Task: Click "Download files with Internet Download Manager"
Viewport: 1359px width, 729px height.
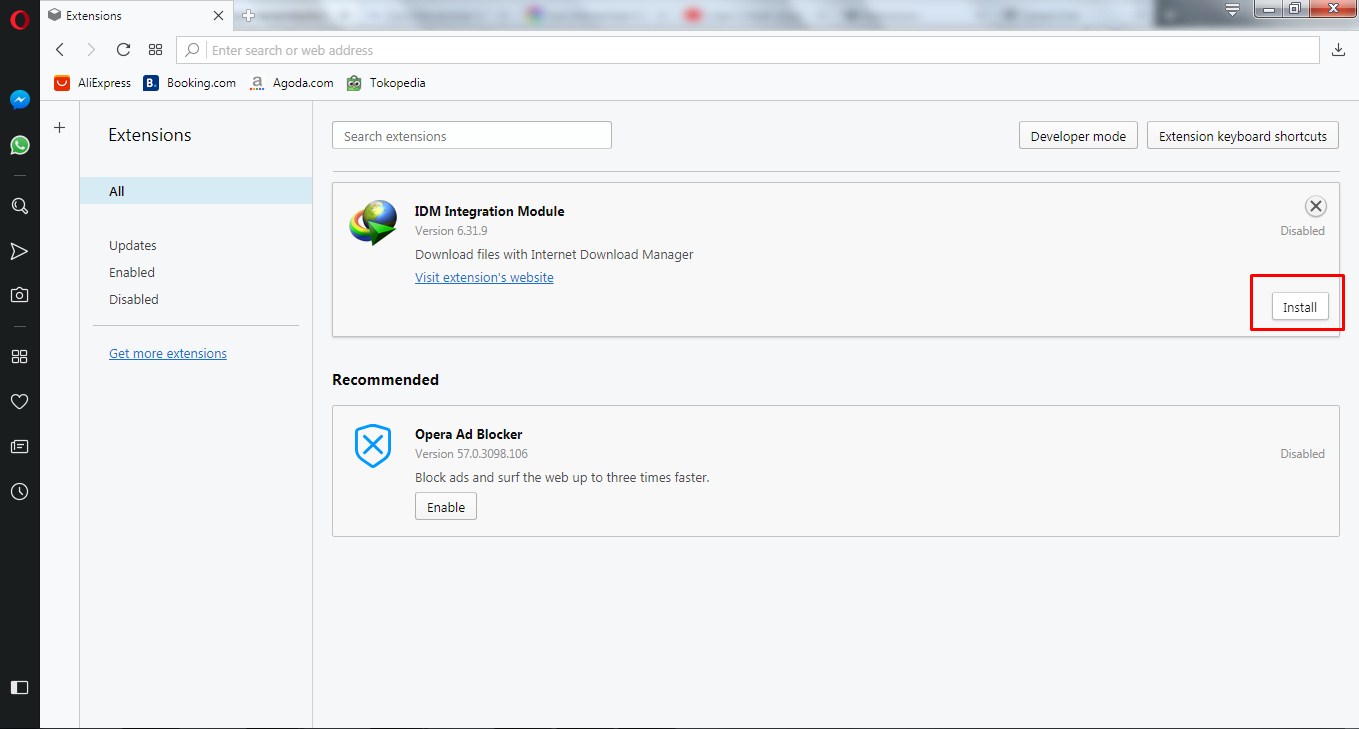Action: (x=554, y=254)
